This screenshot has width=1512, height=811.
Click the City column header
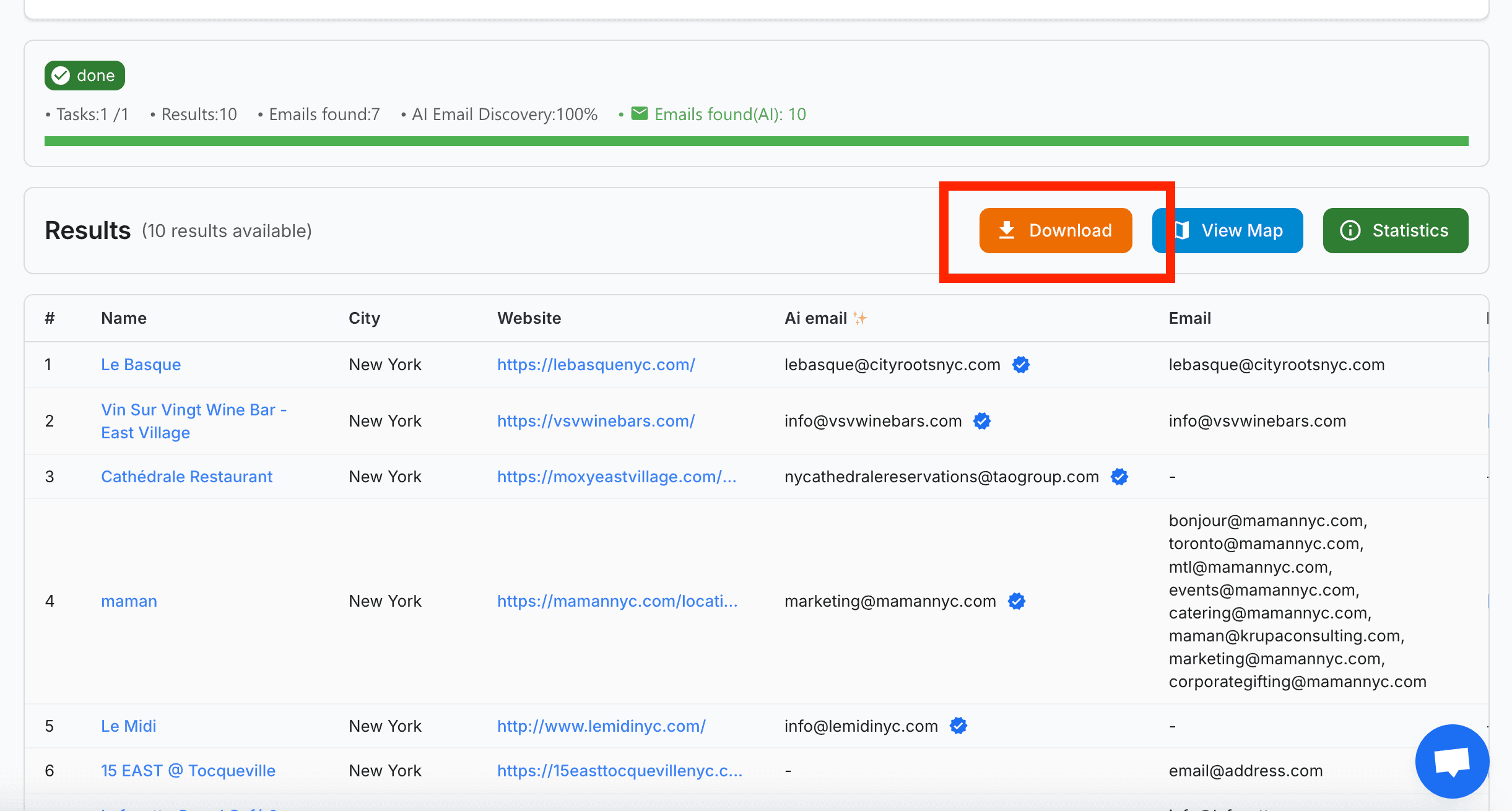coord(364,318)
